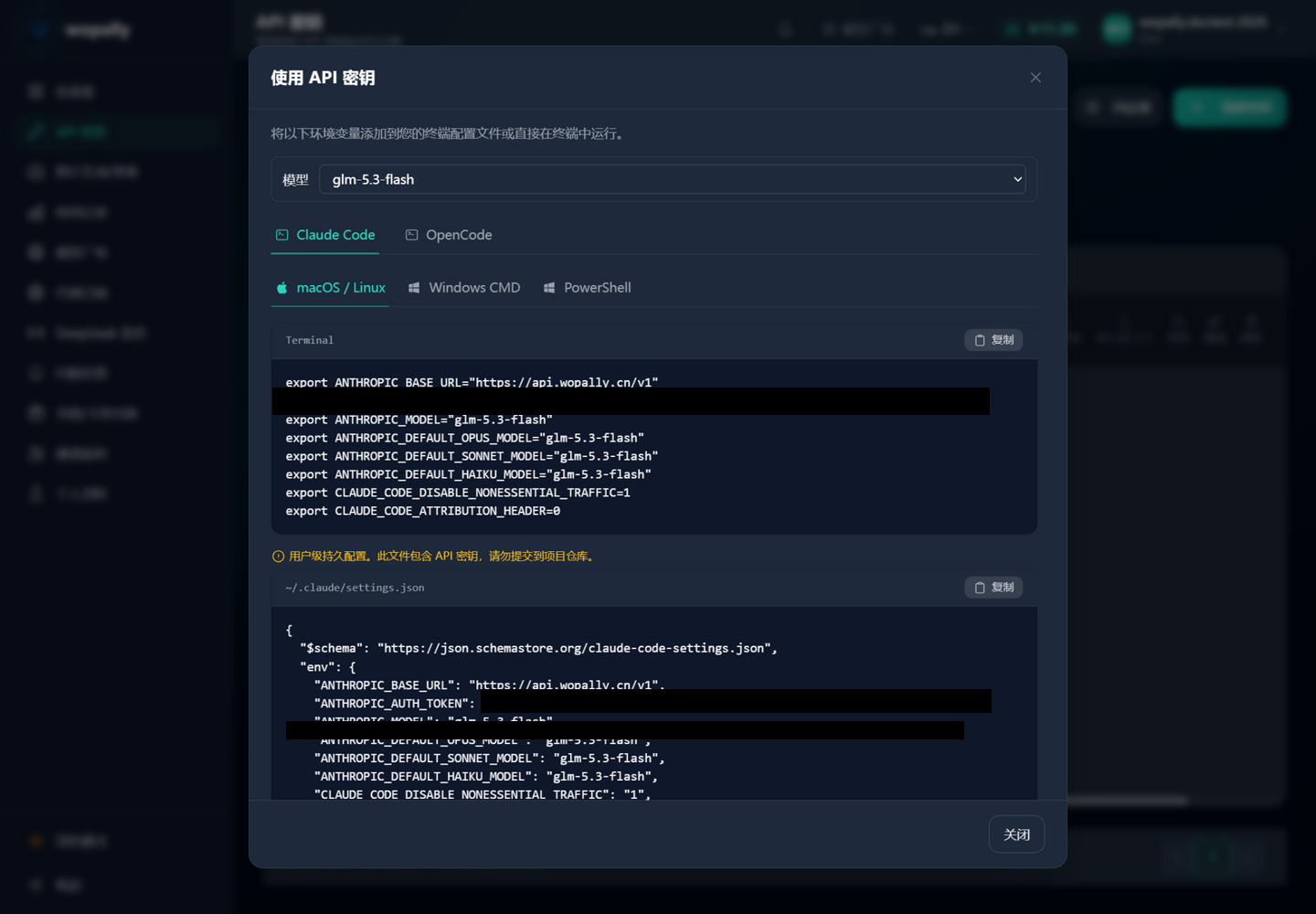The height and width of the screenshot is (914, 1316).
Task: Click the "env": { line in settings.json
Action: [328, 667]
